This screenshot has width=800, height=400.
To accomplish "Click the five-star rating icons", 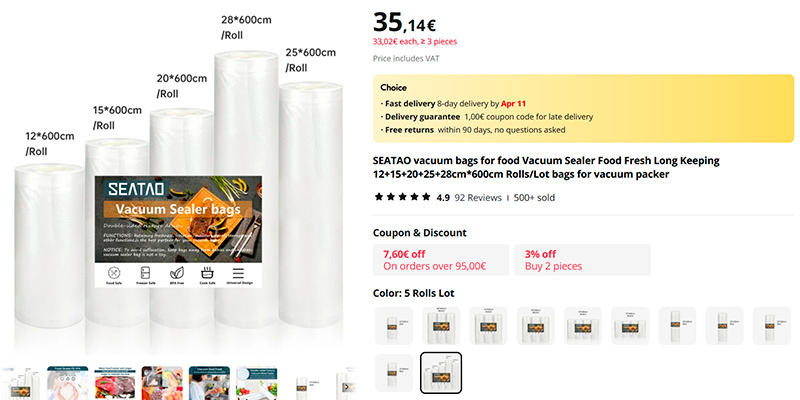I will coord(402,197).
